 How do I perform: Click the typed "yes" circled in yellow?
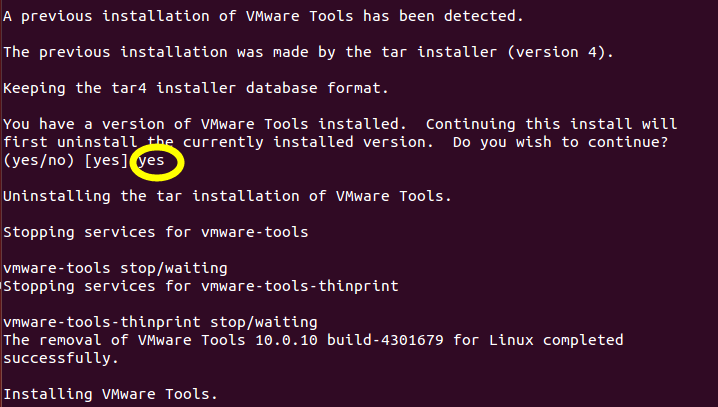coord(151,160)
